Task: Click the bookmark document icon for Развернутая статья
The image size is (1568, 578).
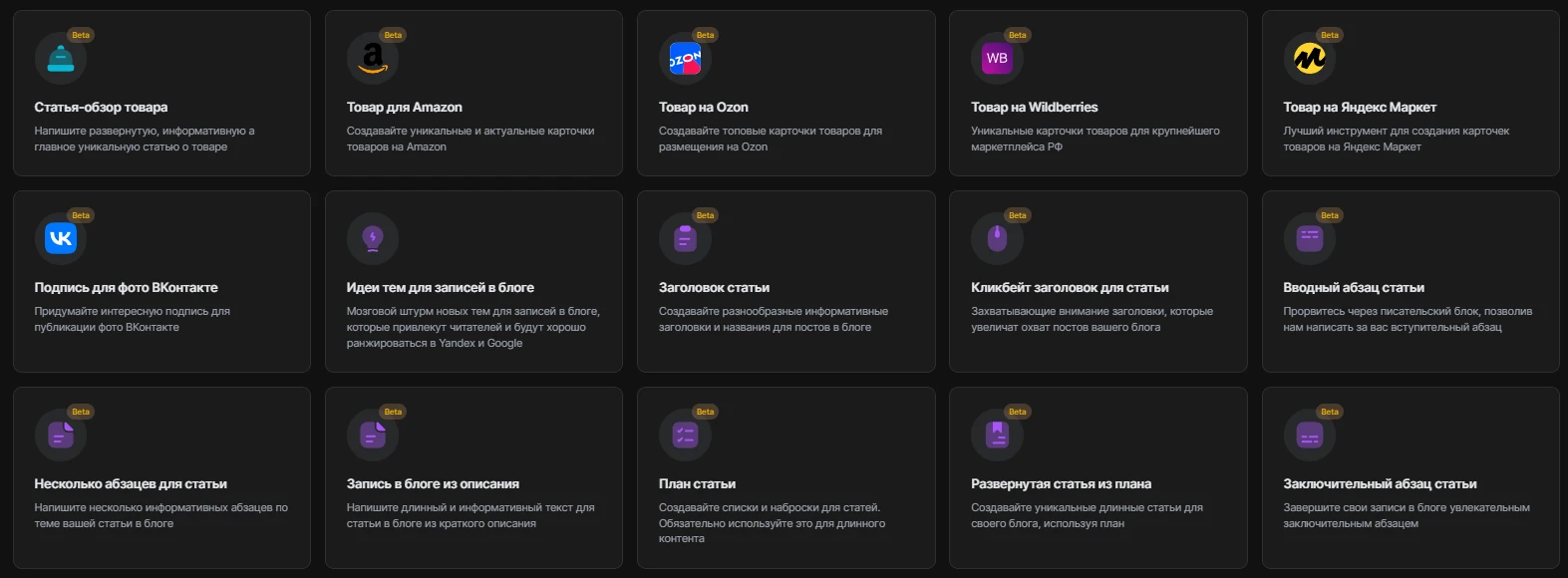Action: coord(997,434)
